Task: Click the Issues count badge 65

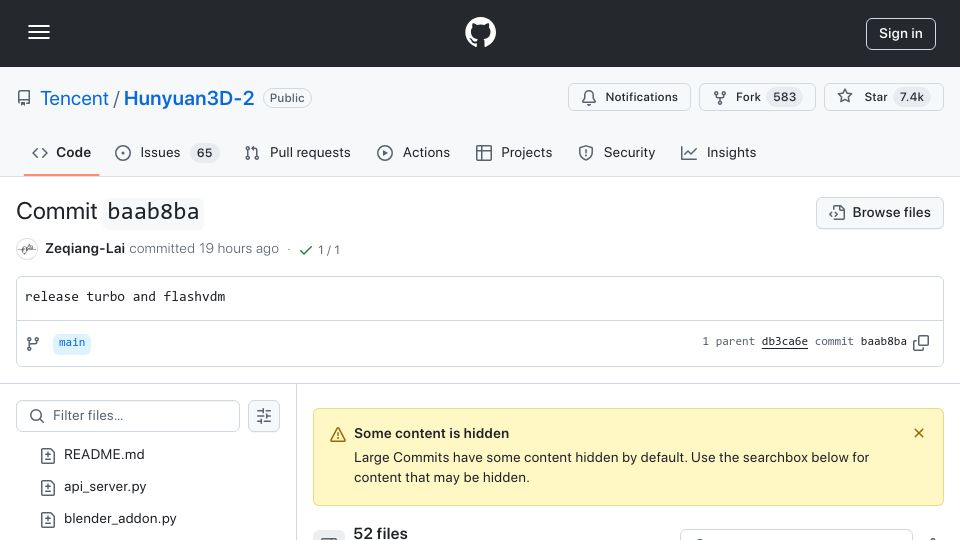Action: click(x=204, y=152)
